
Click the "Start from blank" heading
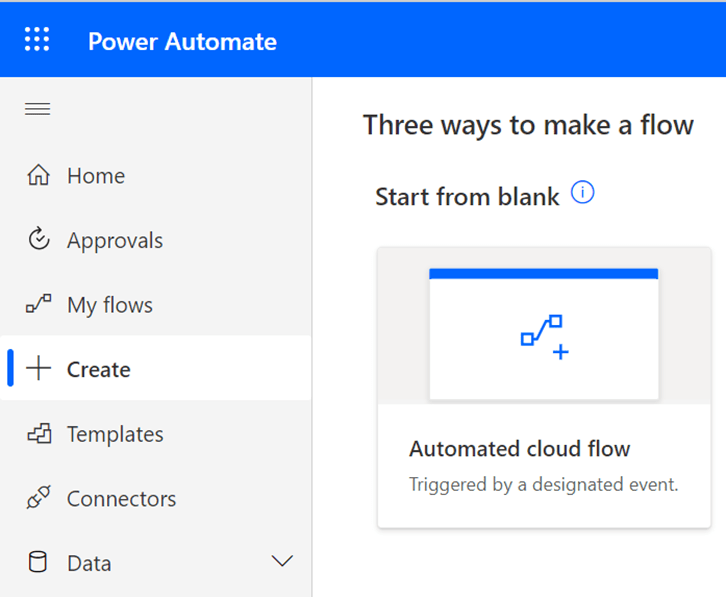click(467, 196)
